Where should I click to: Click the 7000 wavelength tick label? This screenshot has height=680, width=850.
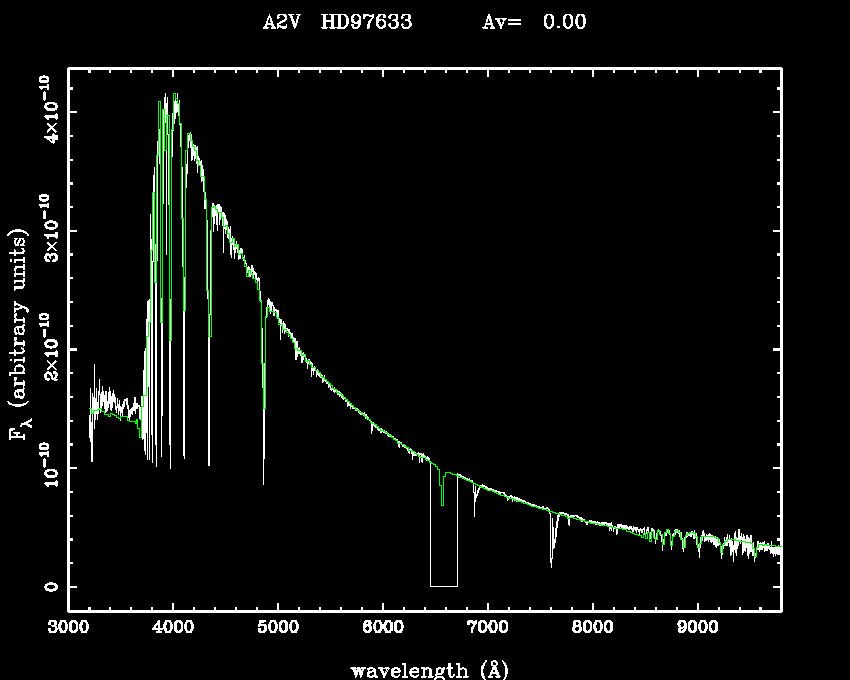point(487,629)
